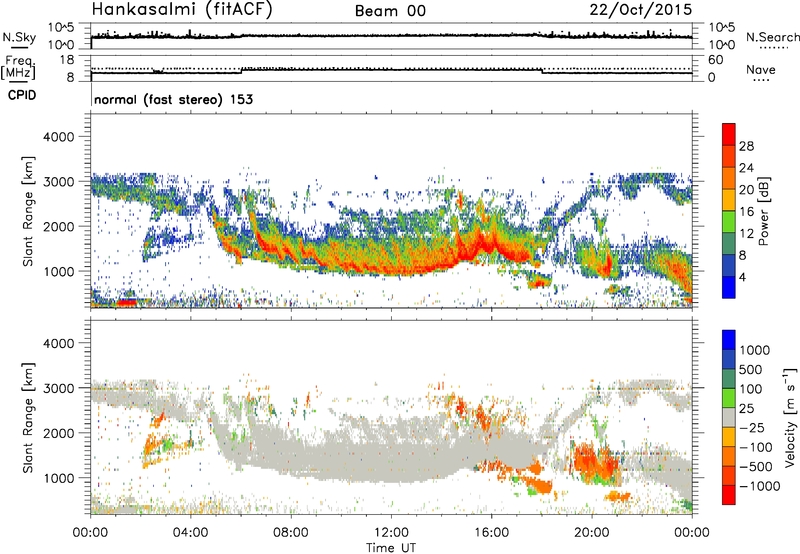Click the light green Velocity colorbar segment
This screenshot has height=554, width=800.
(x=729, y=398)
